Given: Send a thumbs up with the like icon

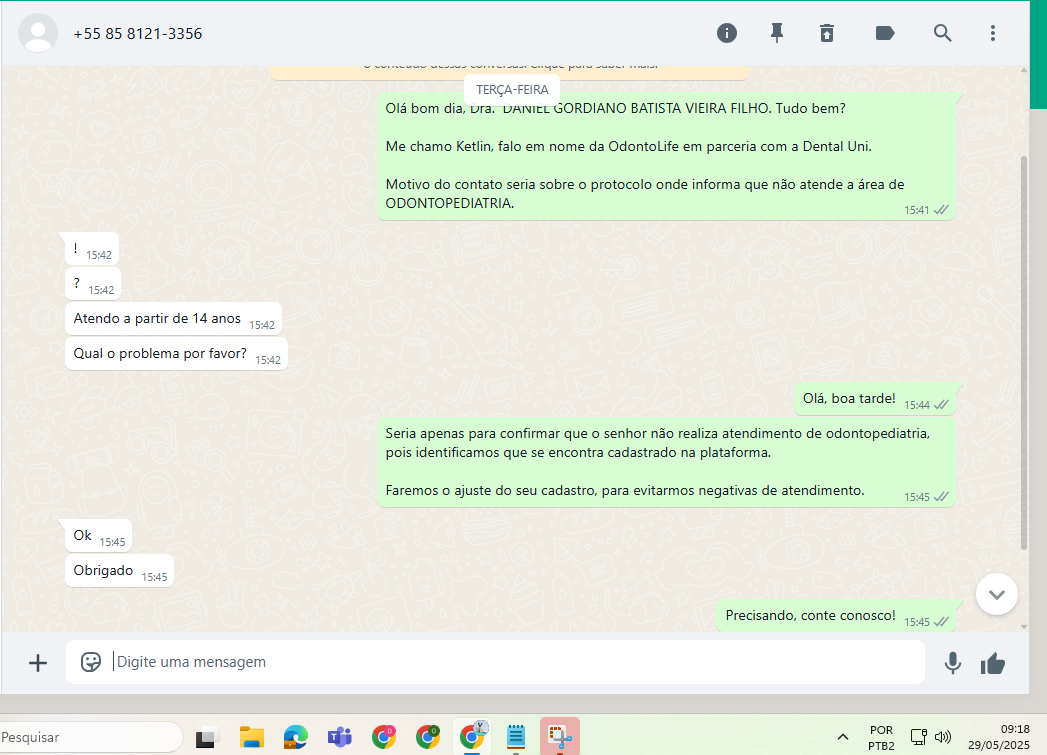Looking at the screenshot, I should (993, 663).
